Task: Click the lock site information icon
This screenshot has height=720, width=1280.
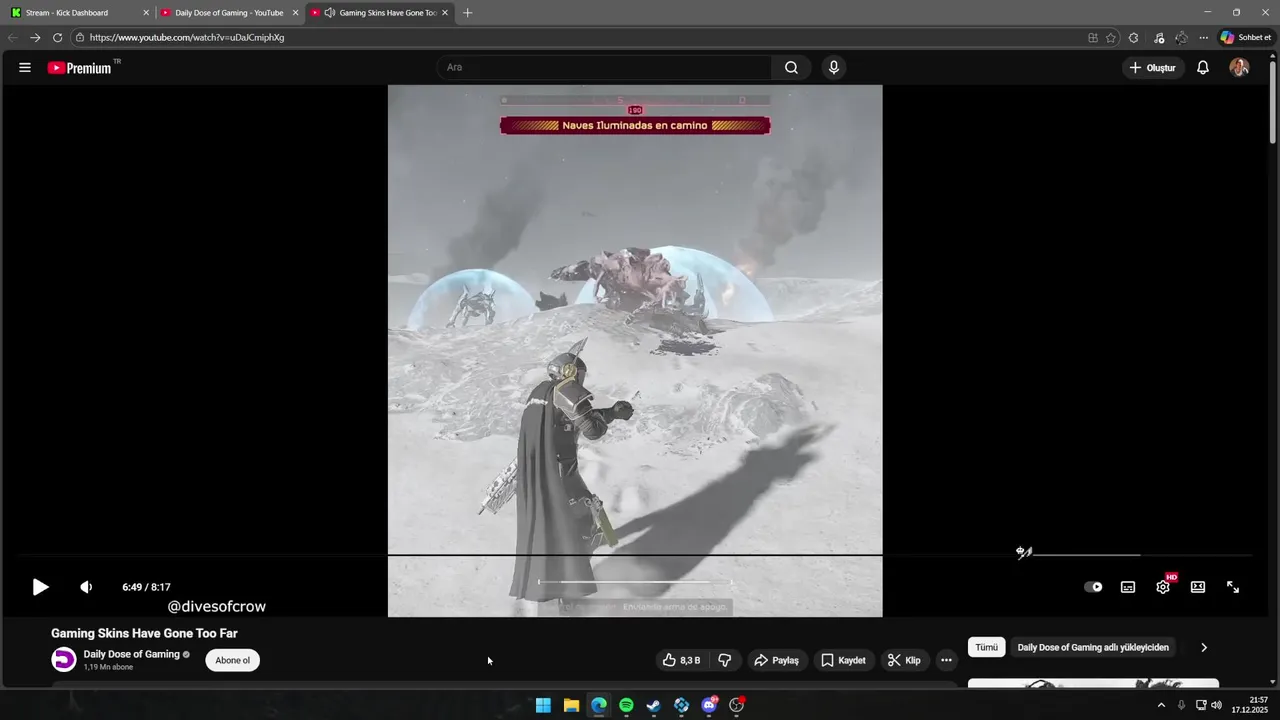Action: tap(79, 37)
